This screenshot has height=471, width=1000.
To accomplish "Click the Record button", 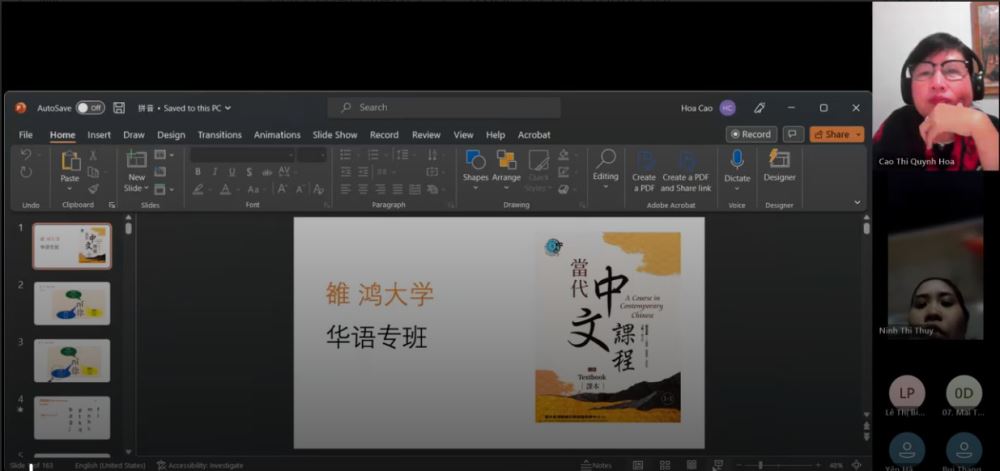I will pyautogui.click(x=751, y=134).
